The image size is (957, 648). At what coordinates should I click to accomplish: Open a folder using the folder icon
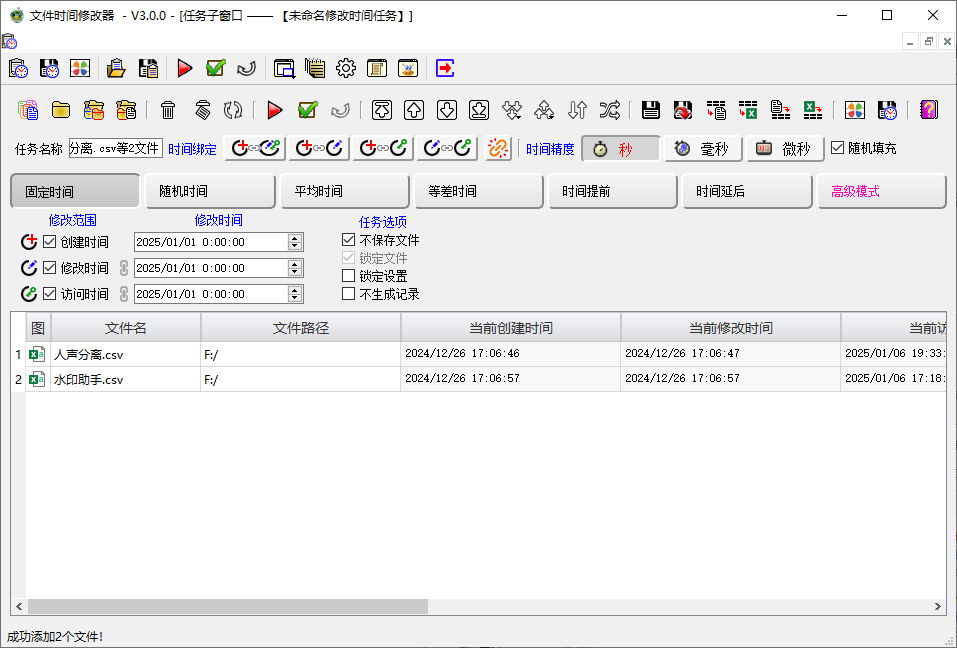pyautogui.click(x=61, y=110)
